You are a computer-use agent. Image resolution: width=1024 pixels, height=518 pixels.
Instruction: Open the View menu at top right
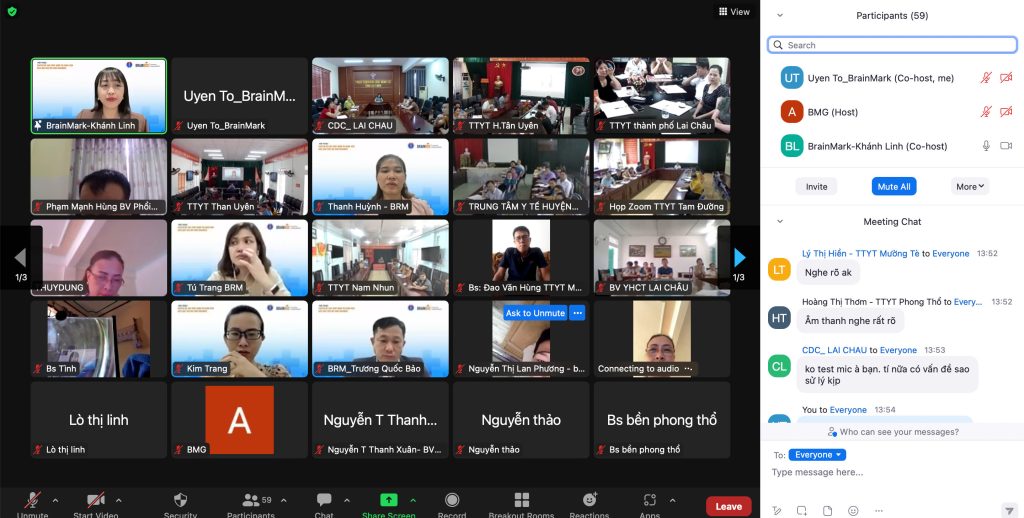tap(735, 11)
